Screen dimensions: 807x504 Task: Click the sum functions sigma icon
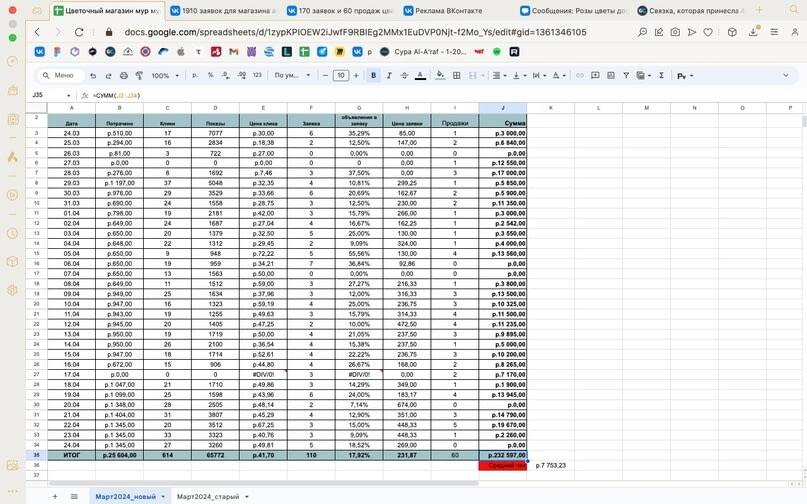pos(662,75)
